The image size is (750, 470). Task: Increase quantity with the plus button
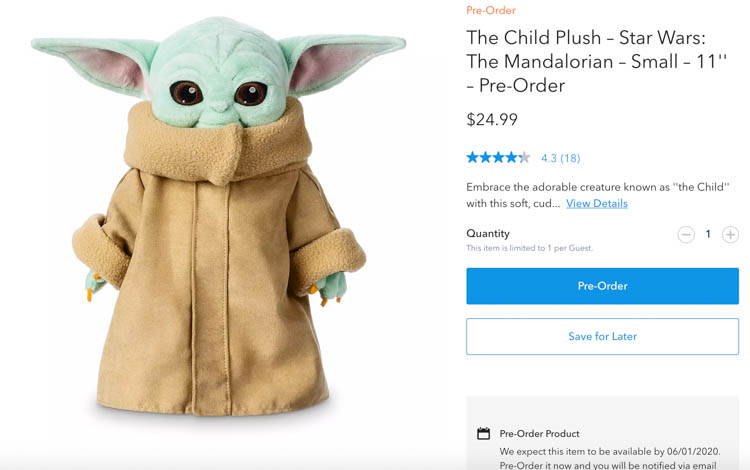tap(730, 235)
